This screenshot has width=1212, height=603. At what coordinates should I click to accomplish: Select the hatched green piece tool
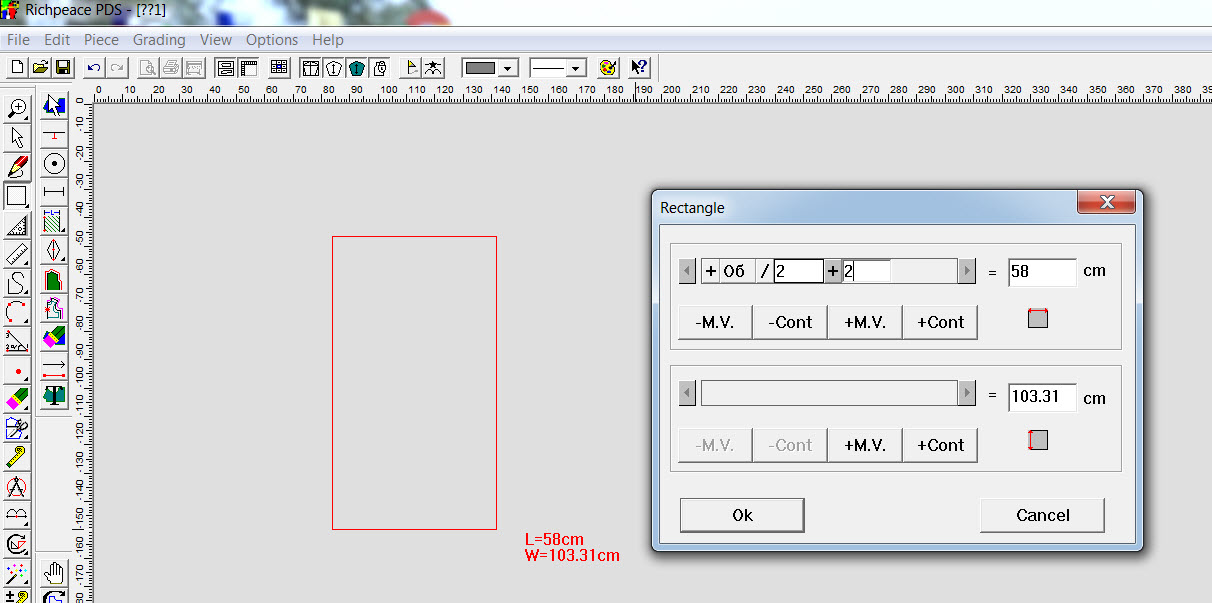coord(54,222)
